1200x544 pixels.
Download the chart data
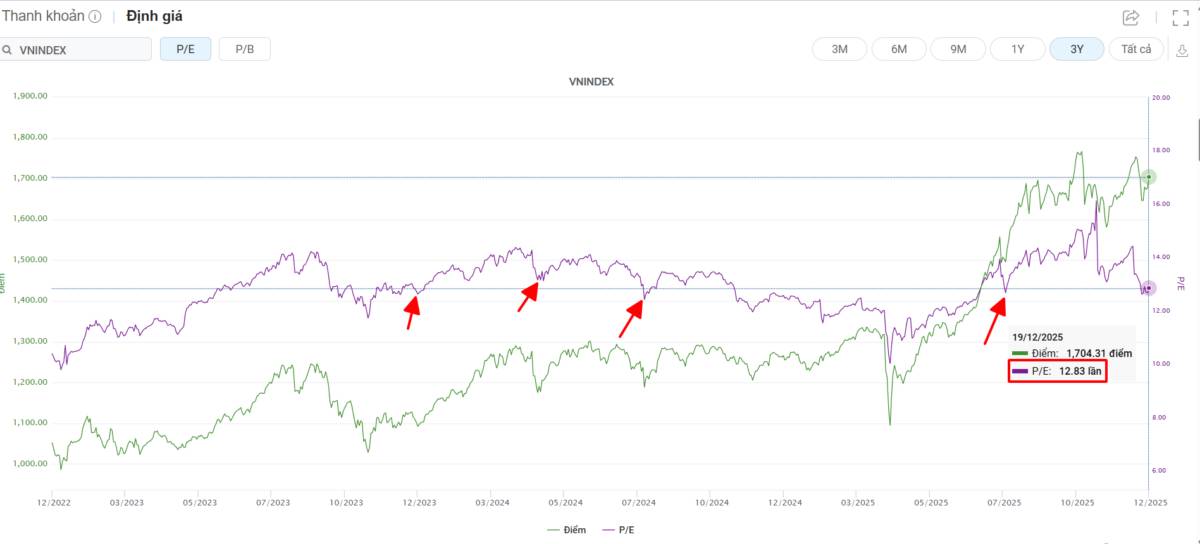coord(1181,50)
